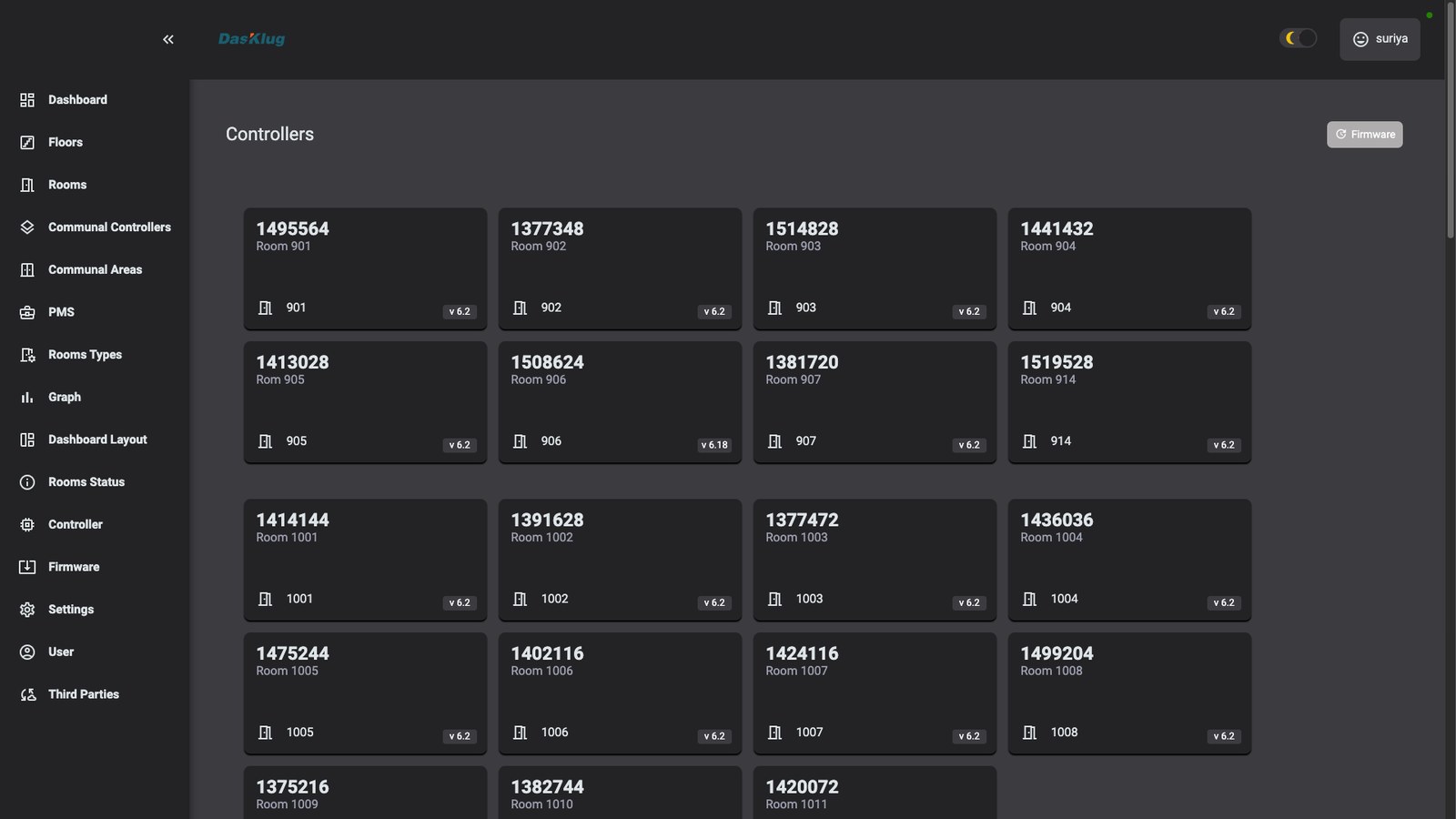Viewport: 1456px width, 819px height.
Task: Click the Firmware refresh button
Action: click(1364, 135)
